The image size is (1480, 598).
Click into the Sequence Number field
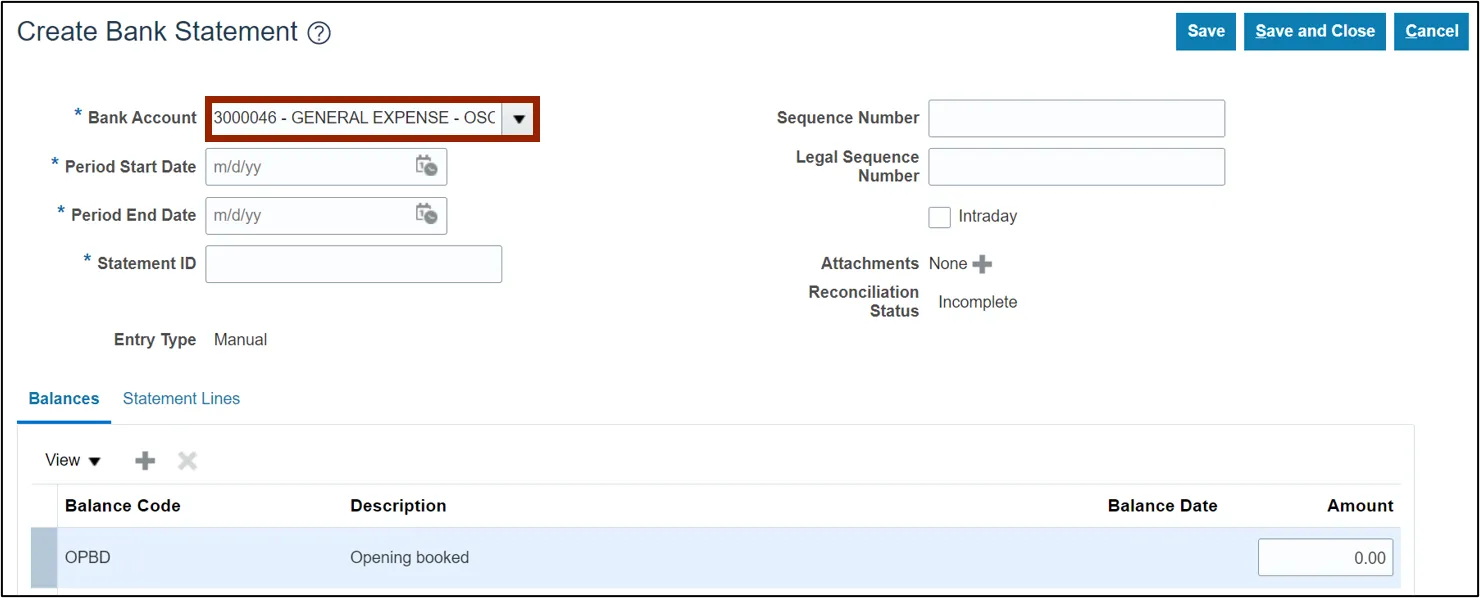pos(1076,118)
